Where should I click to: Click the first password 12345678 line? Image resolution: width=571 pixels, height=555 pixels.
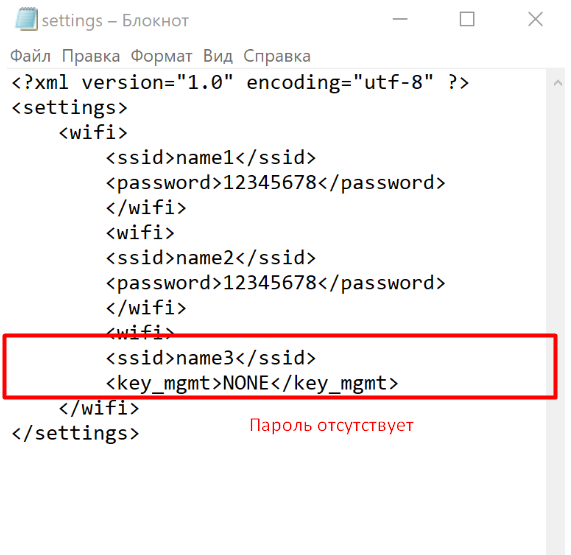click(x=275, y=183)
